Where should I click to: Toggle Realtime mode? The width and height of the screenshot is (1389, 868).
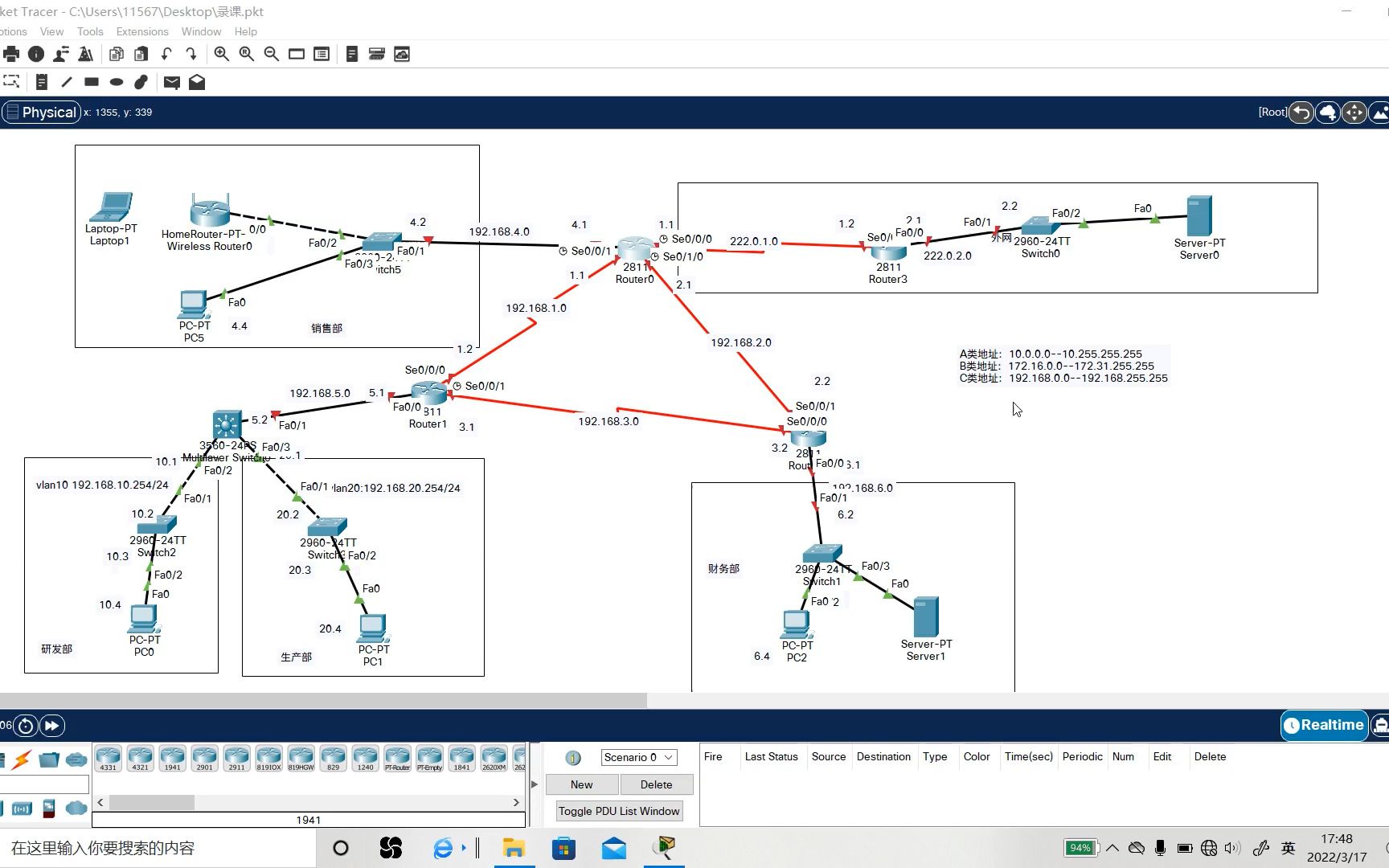click(x=1324, y=725)
